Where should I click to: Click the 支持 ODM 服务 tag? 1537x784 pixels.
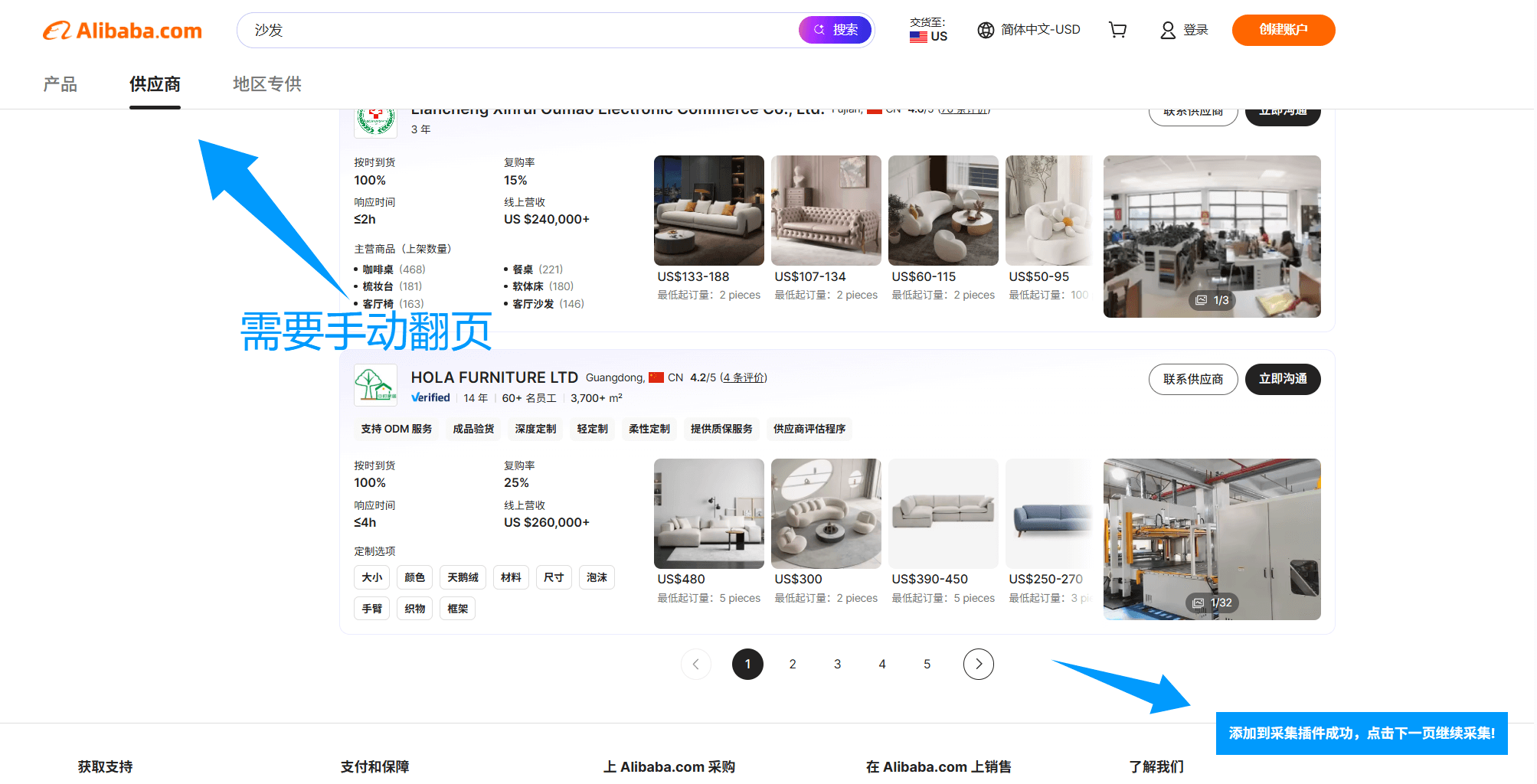[397, 429]
